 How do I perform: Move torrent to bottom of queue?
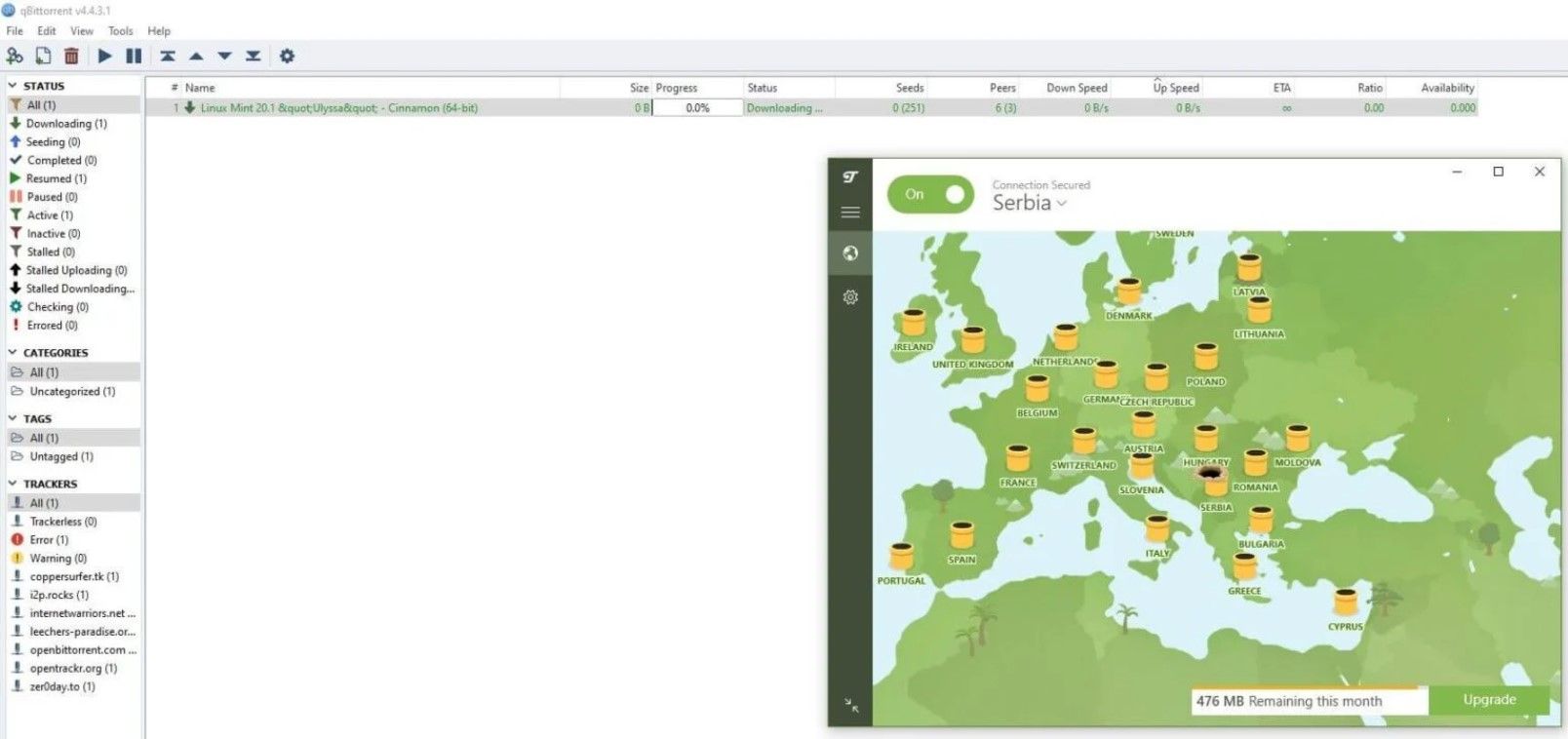click(253, 56)
